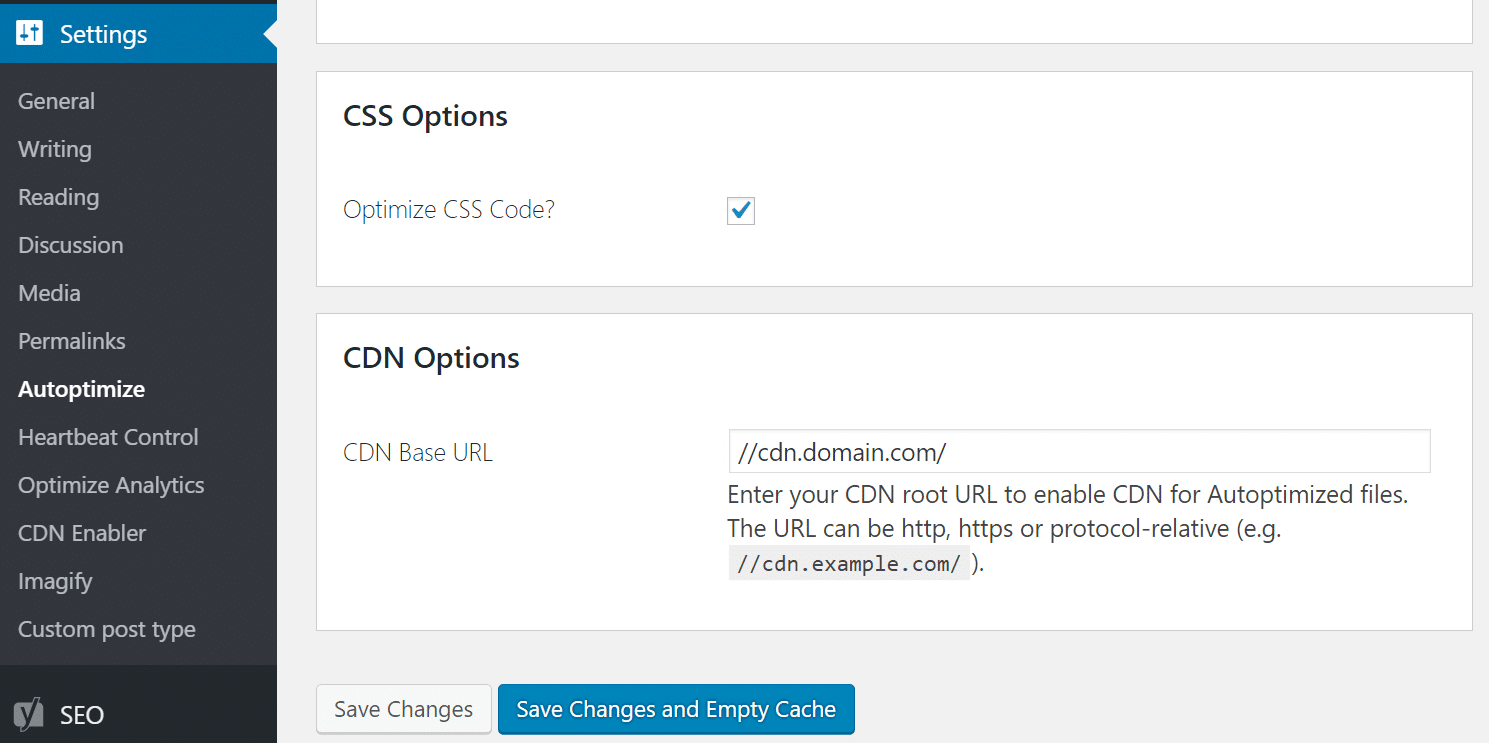The image size is (1489, 743).
Task: Select Imagify from the sidebar
Action: click(x=52, y=581)
